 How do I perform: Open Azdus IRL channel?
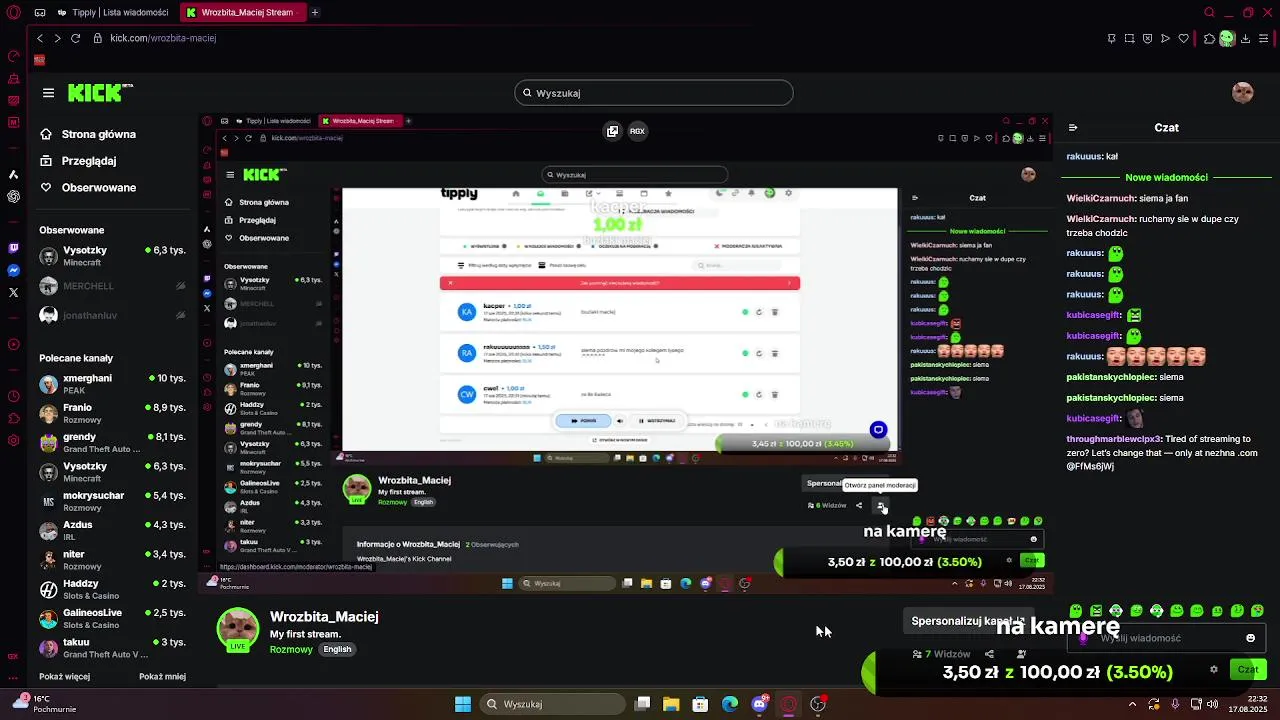112,530
